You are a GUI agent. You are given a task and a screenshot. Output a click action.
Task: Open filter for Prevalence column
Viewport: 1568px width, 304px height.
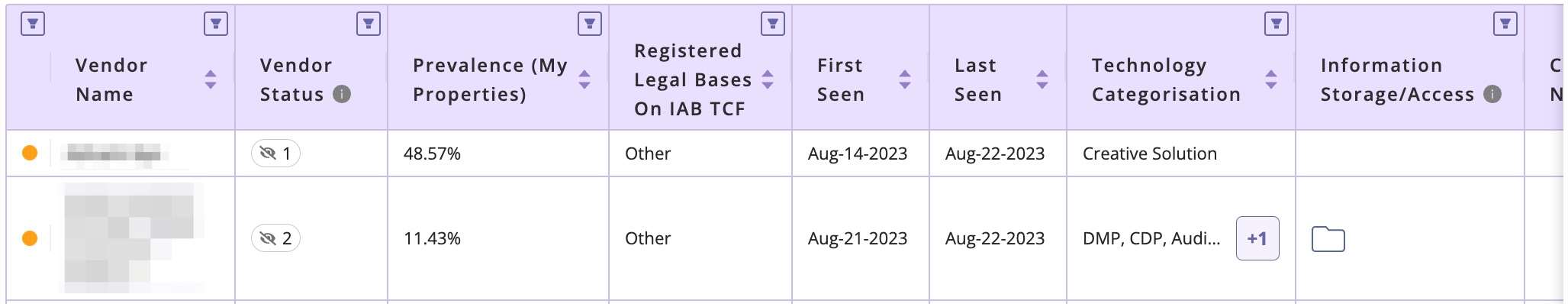(x=590, y=24)
